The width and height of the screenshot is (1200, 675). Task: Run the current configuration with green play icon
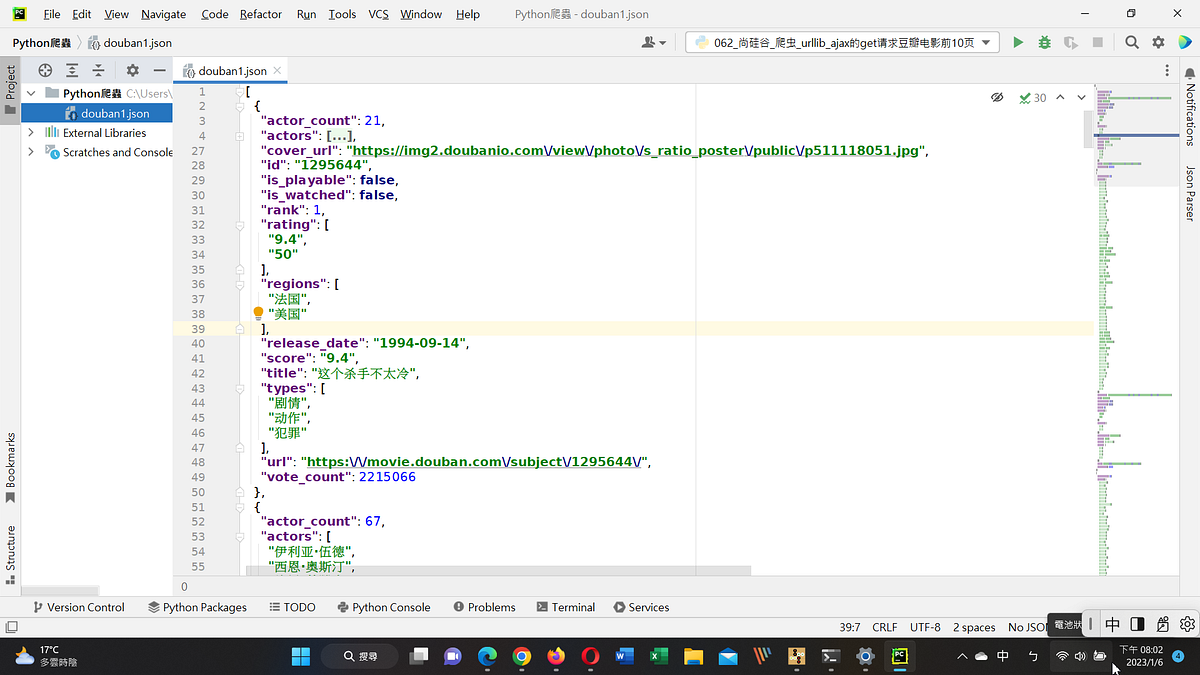click(x=1018, y=42)
